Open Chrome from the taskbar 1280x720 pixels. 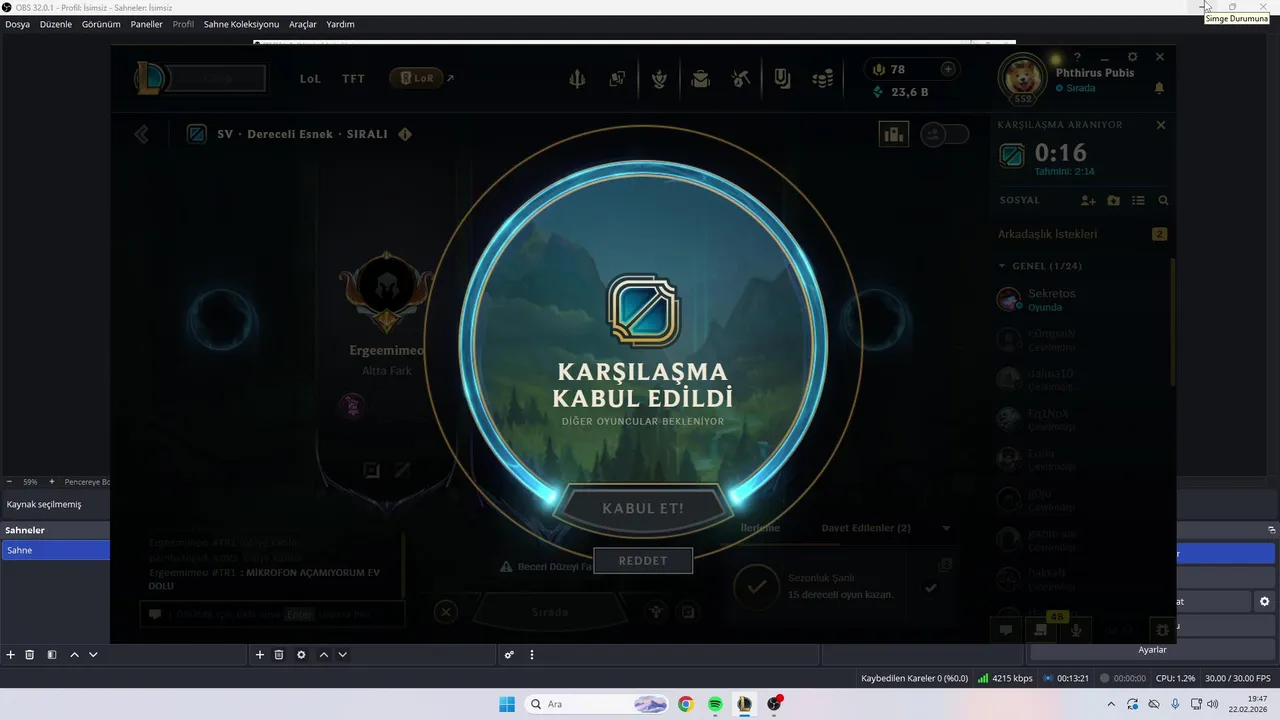coord(685,704)
